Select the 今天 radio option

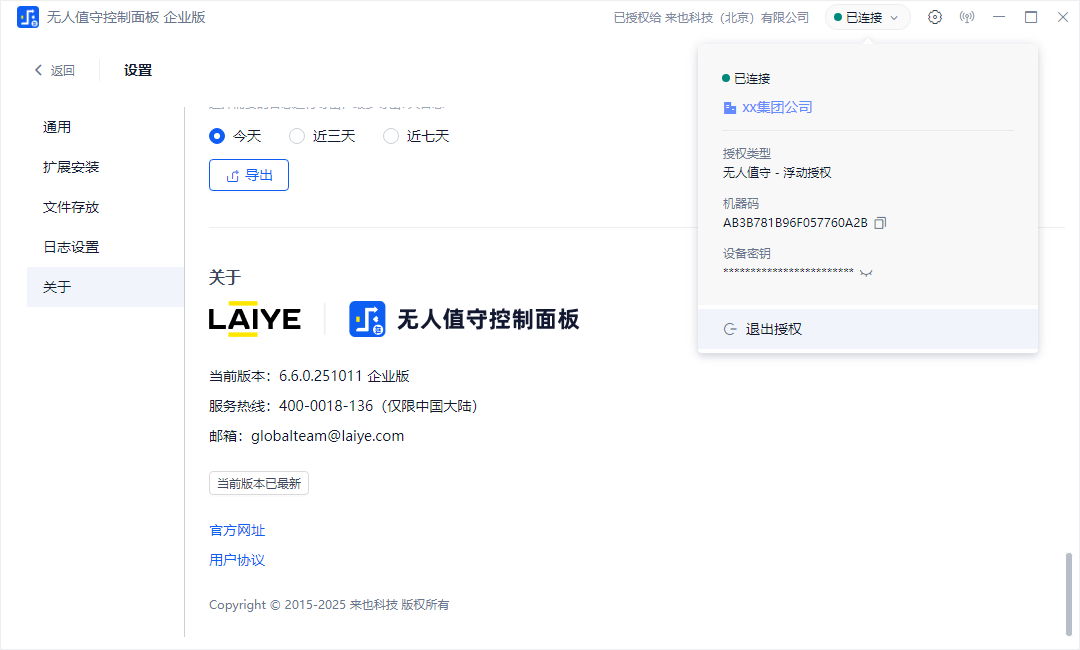(217, 136)
